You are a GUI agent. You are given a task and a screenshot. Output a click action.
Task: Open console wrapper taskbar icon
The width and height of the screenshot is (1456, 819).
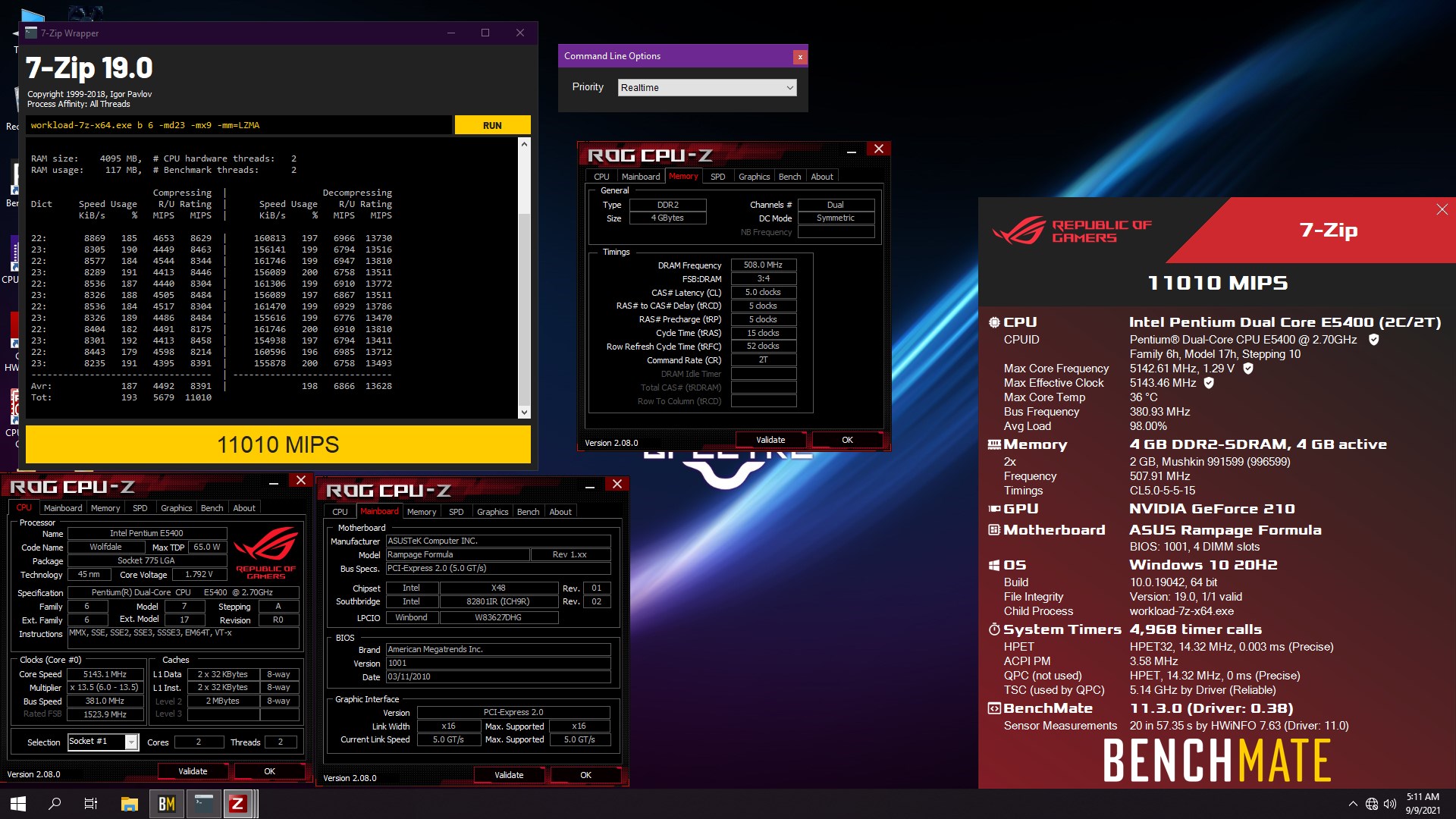click(203, 804)
